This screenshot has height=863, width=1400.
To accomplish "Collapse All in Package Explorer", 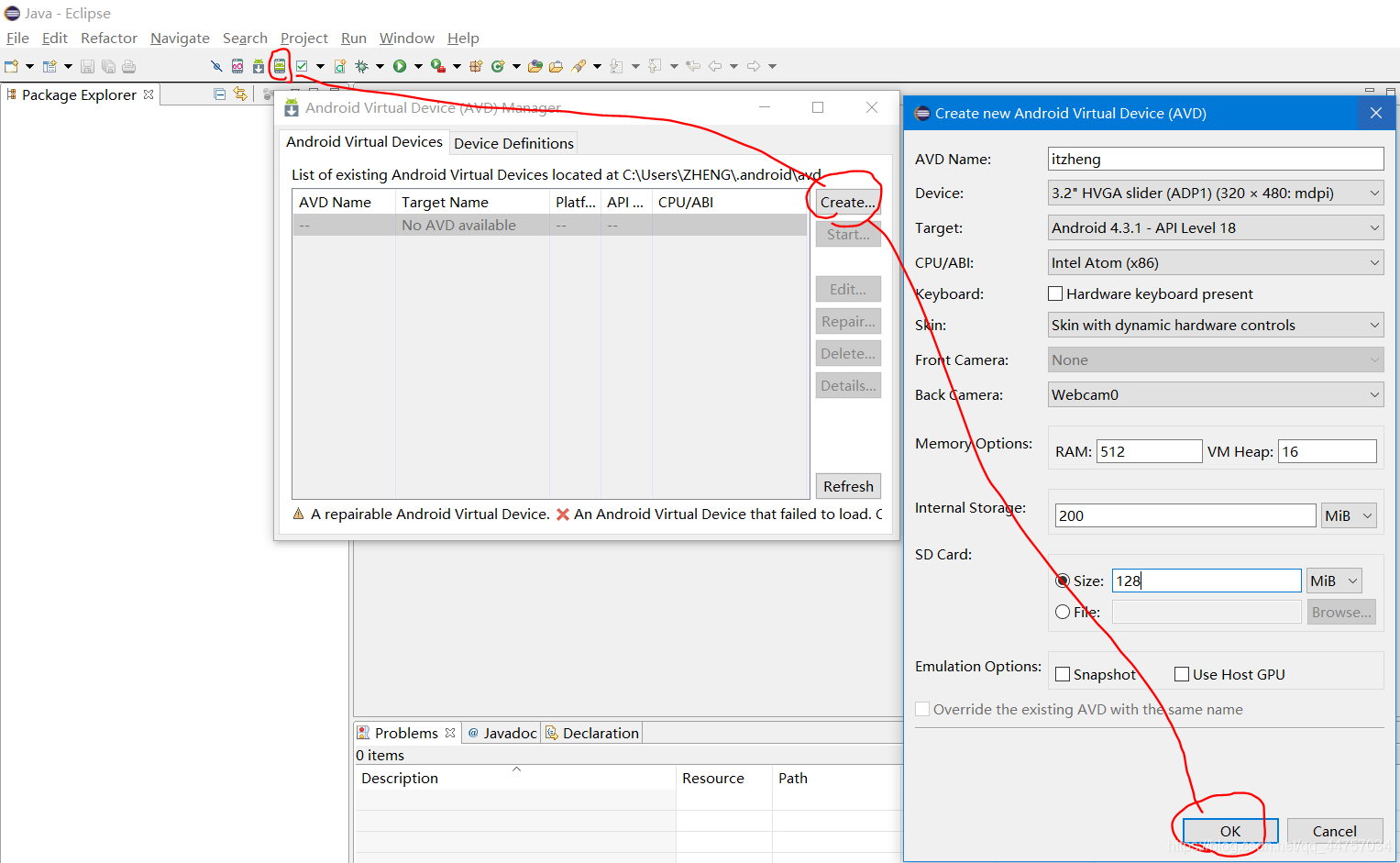I will pos(219,94).
